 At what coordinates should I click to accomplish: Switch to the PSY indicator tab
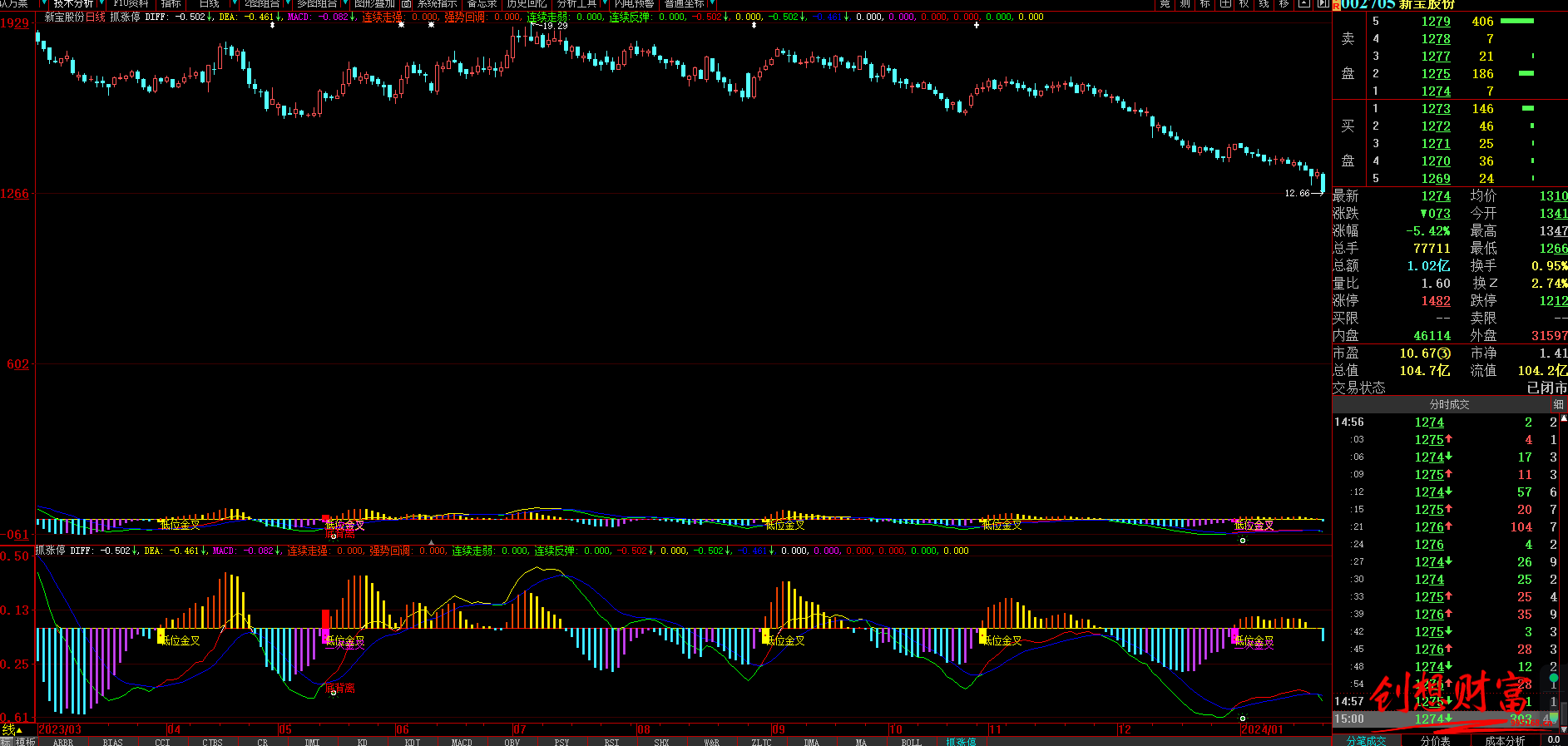coord(561,742)
